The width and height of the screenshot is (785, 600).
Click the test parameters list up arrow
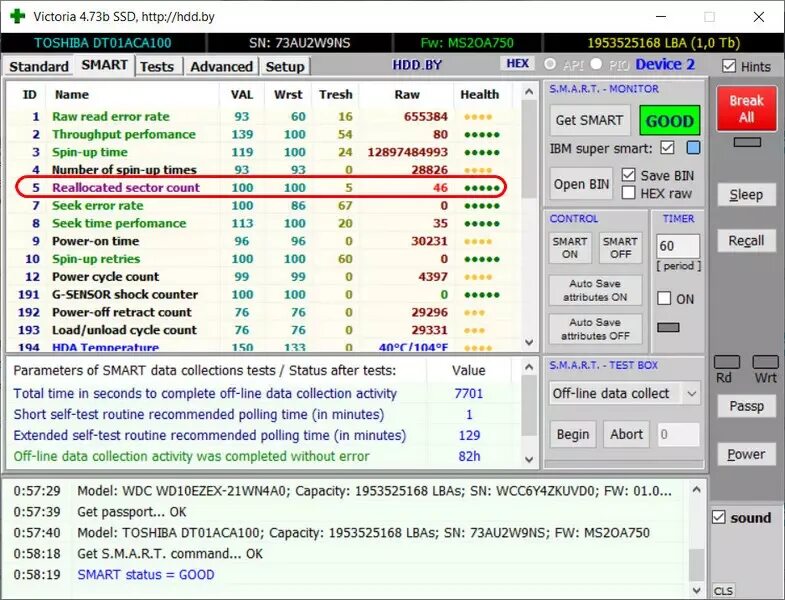click(x=529, y=368)
